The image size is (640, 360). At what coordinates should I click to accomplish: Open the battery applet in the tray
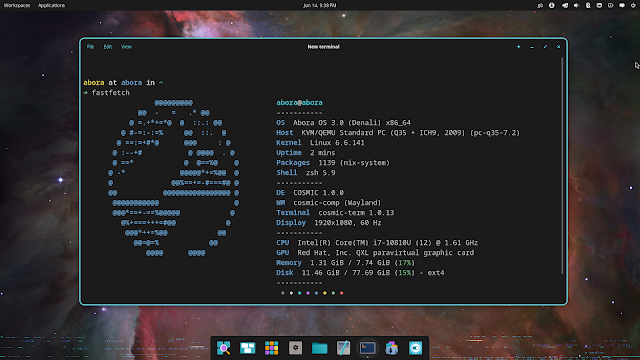(x=611, y=5)
